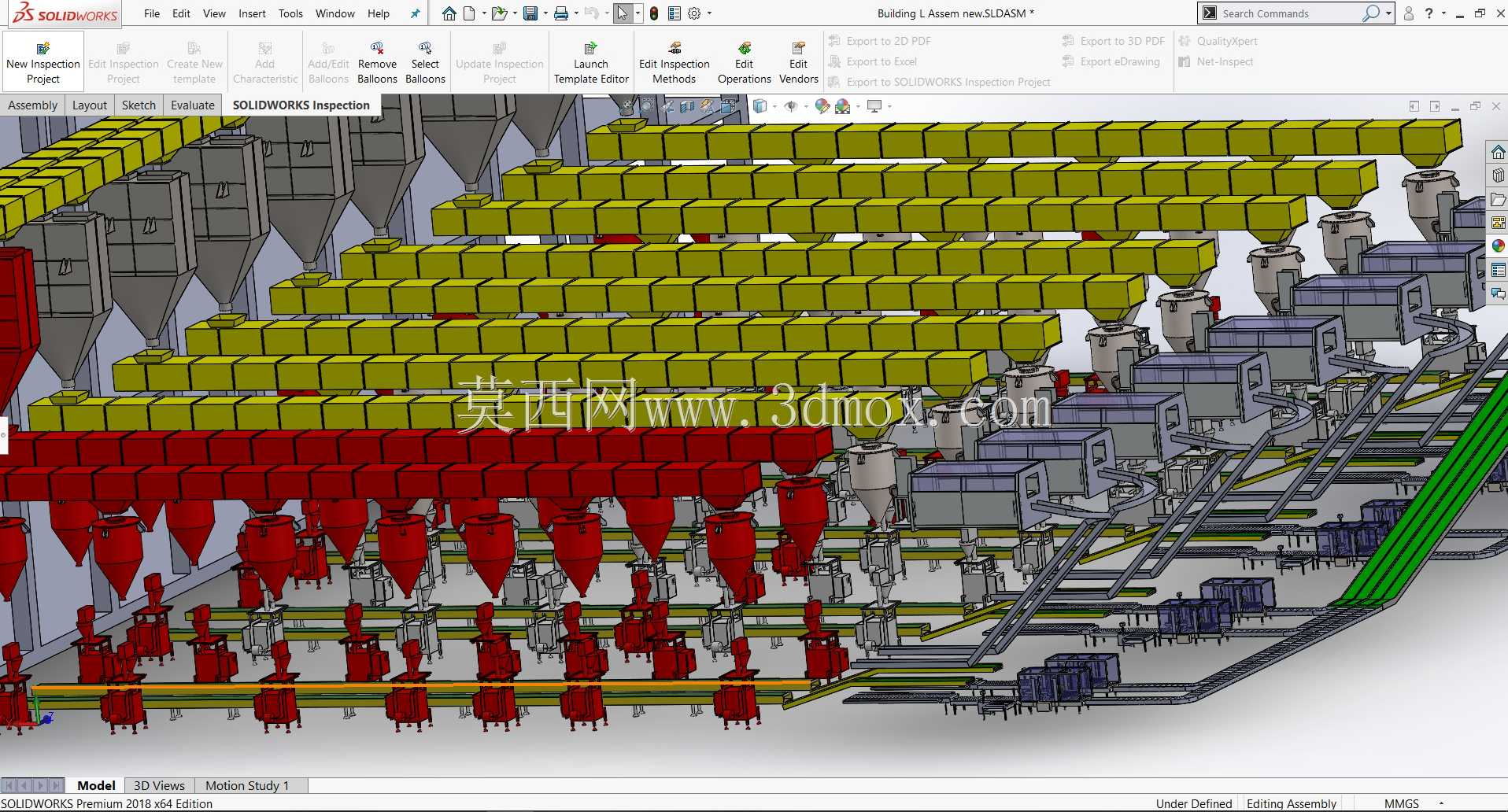Click the Options gear icon
This screenshot has height=812, width=1508.
point(694,13)
